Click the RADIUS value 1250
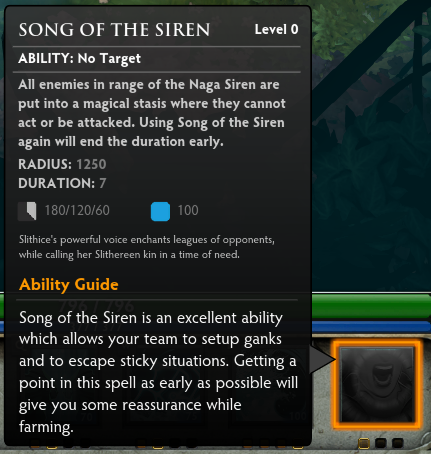 click(x=91, y=164)
